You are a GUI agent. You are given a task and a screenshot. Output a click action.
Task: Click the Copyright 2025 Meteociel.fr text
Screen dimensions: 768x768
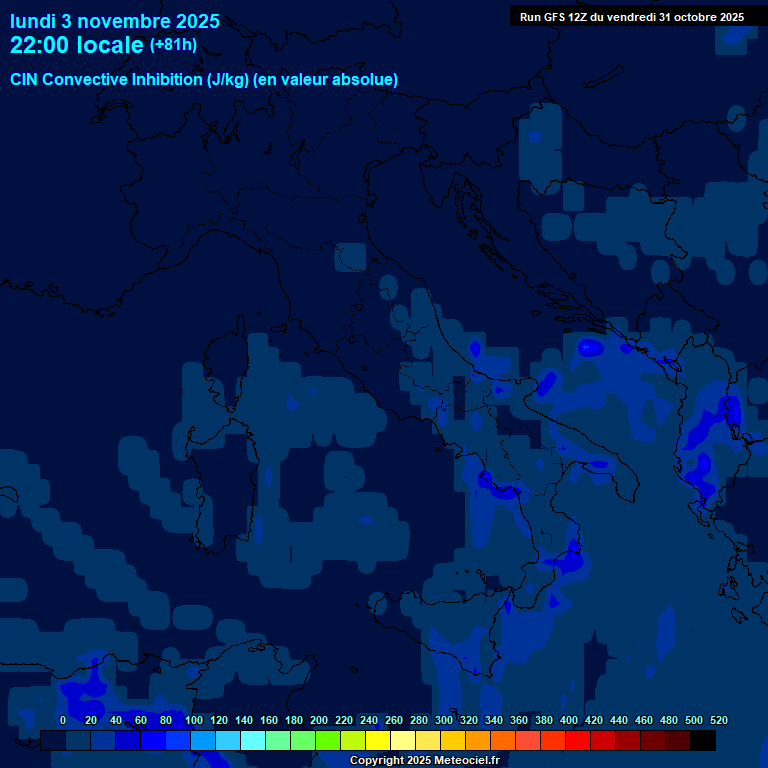click(x=424, y=760)
